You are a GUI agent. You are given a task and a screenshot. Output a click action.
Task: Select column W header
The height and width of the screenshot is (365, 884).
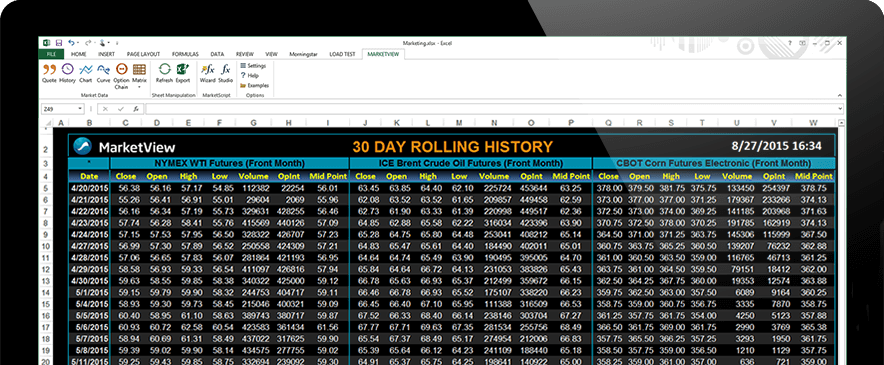point(814,122)
